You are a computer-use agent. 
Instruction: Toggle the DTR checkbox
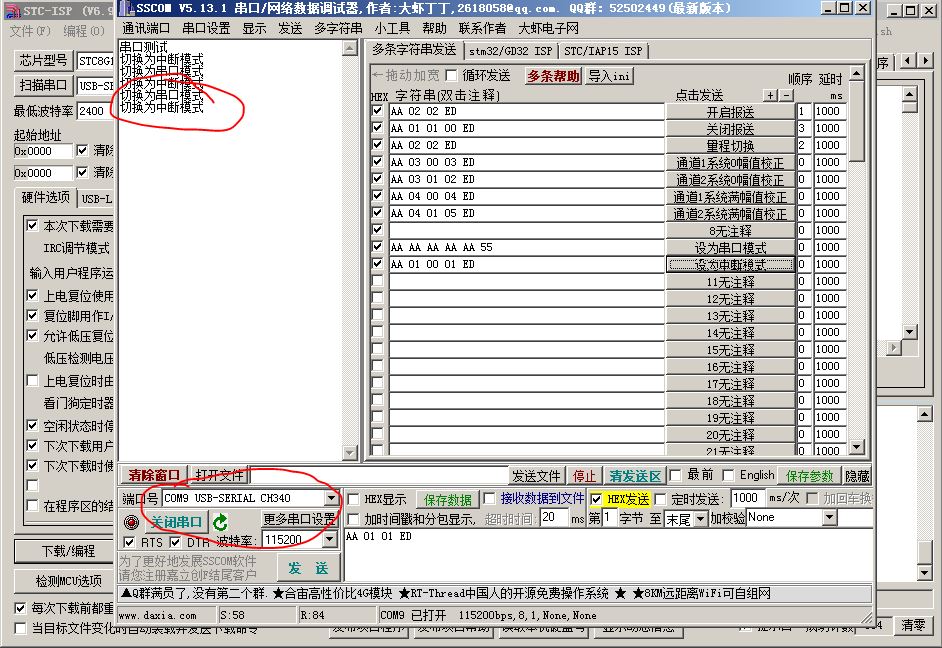click(175, 542)
